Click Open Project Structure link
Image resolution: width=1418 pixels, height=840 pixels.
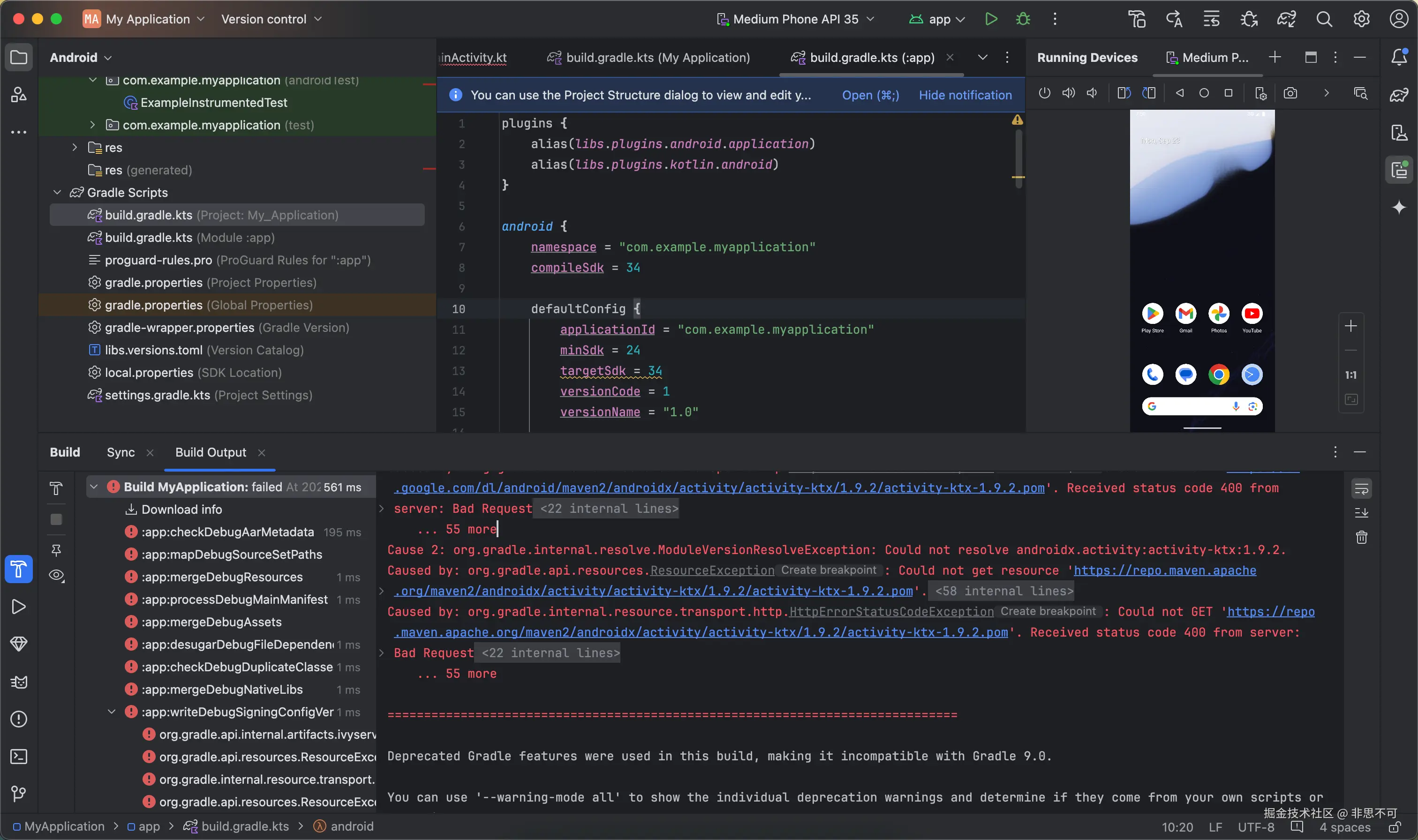[870, 95]
